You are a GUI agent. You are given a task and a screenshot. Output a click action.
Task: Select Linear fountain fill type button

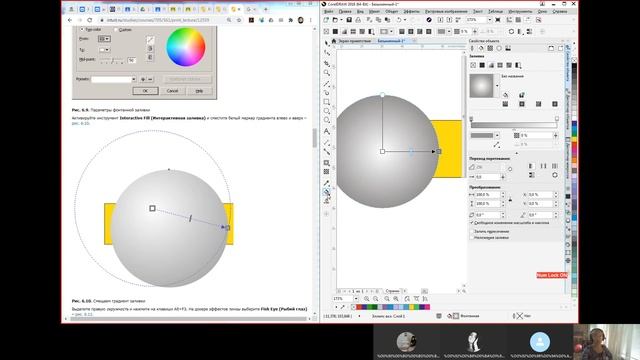[505, 104]
